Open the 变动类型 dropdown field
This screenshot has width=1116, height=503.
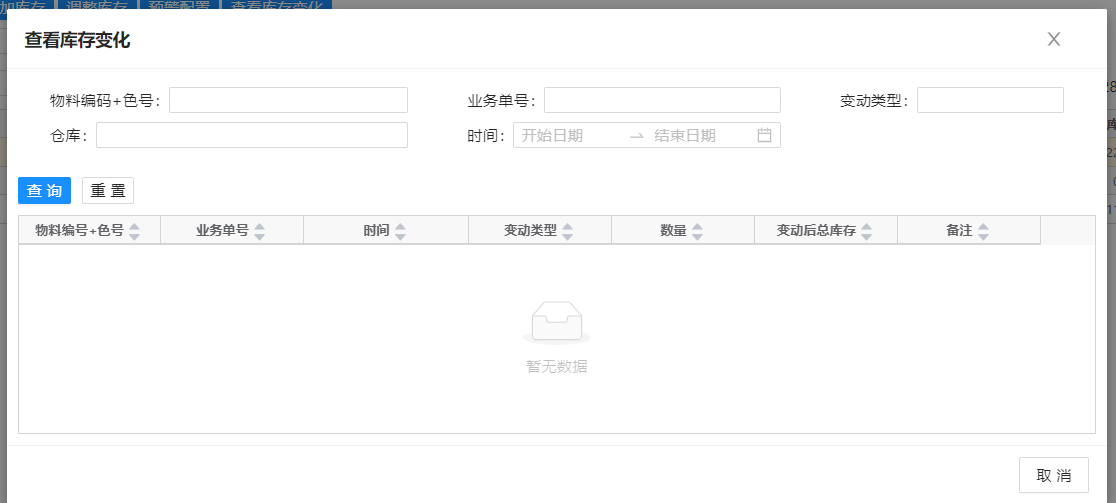[989, 100]
